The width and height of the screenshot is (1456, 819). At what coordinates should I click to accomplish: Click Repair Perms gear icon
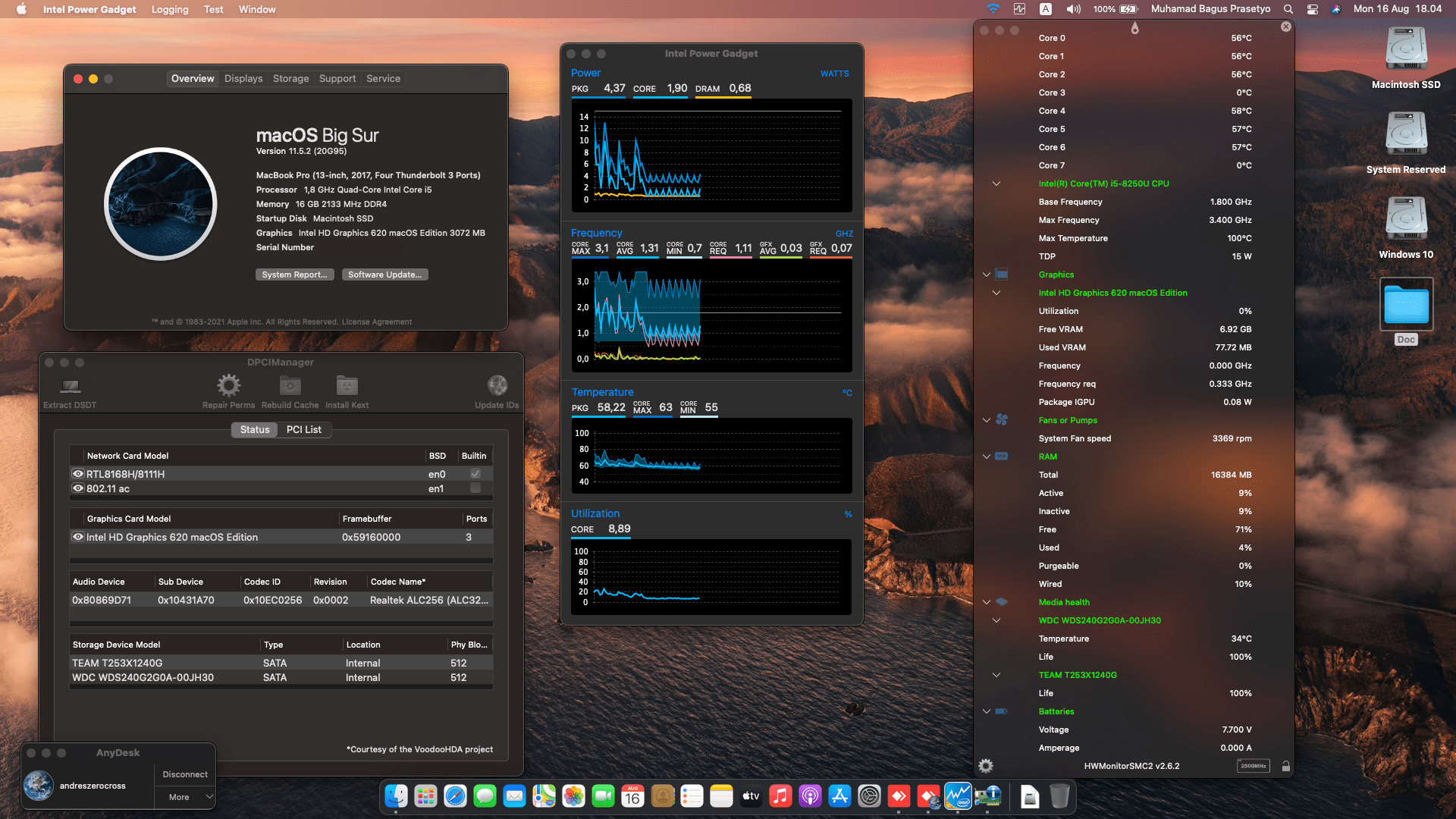pos(228,386)
